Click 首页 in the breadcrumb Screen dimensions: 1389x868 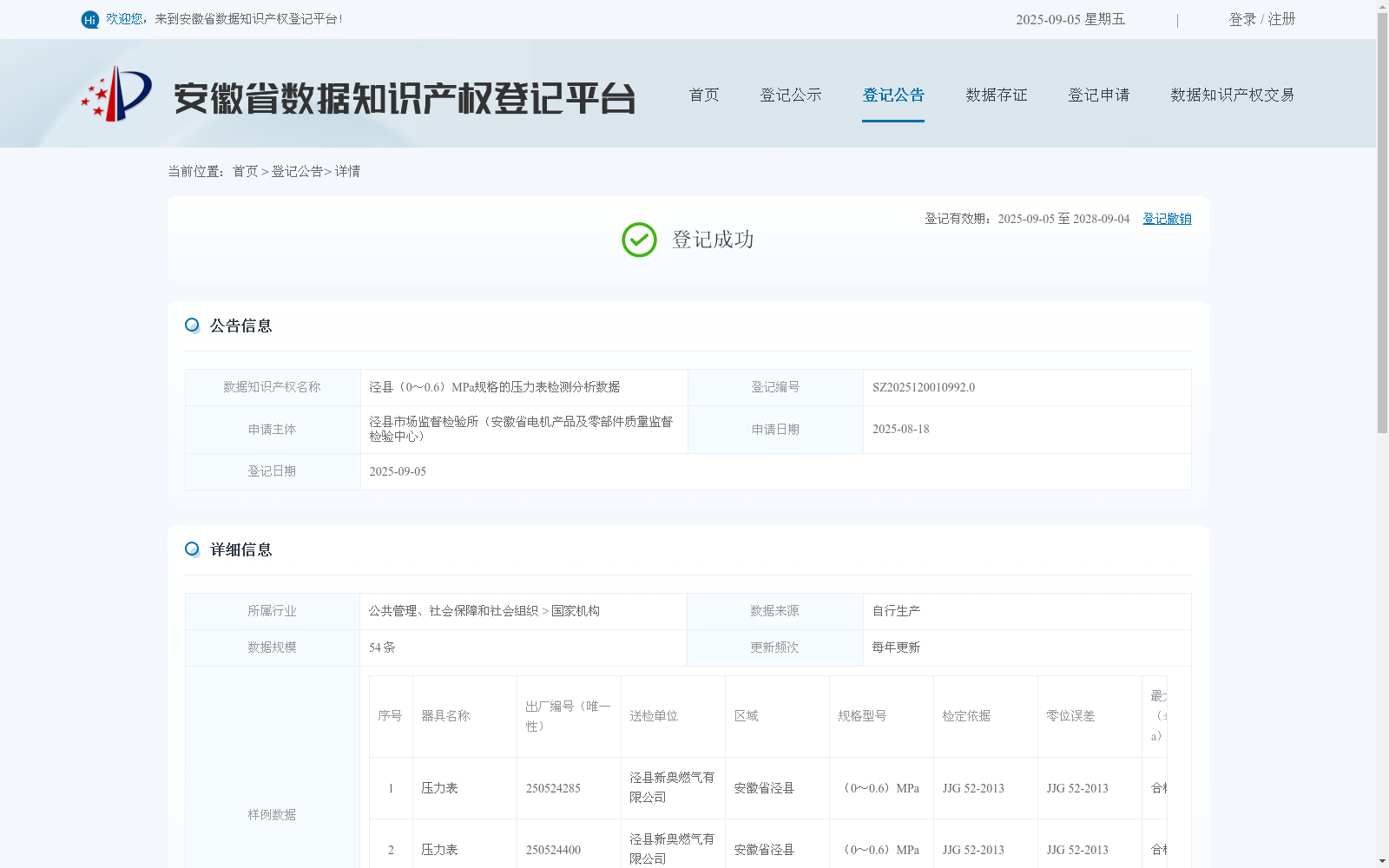click(x=245, y=172)
